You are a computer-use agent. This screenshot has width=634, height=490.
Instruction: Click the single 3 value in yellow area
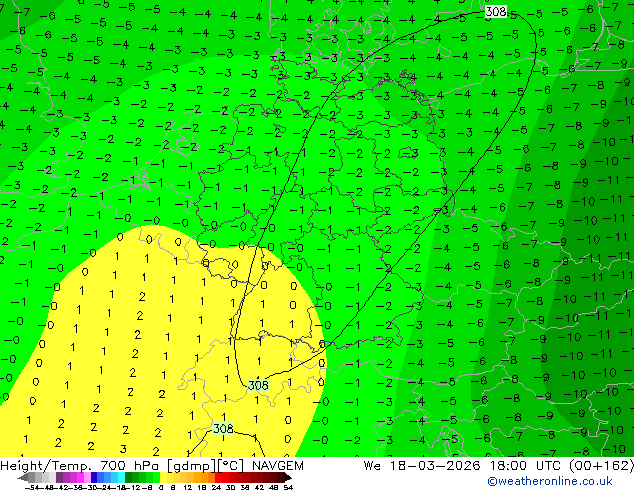pos(123,449)
